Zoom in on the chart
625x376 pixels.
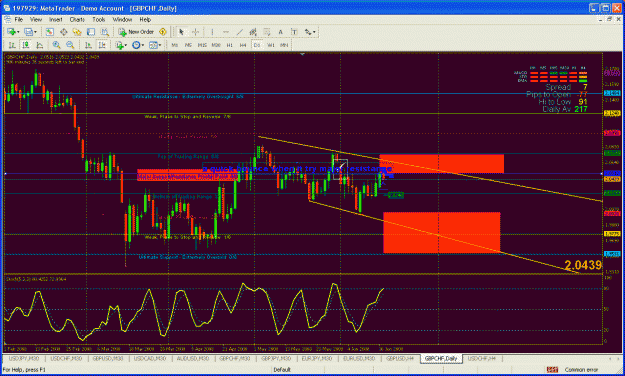point(56,45)
